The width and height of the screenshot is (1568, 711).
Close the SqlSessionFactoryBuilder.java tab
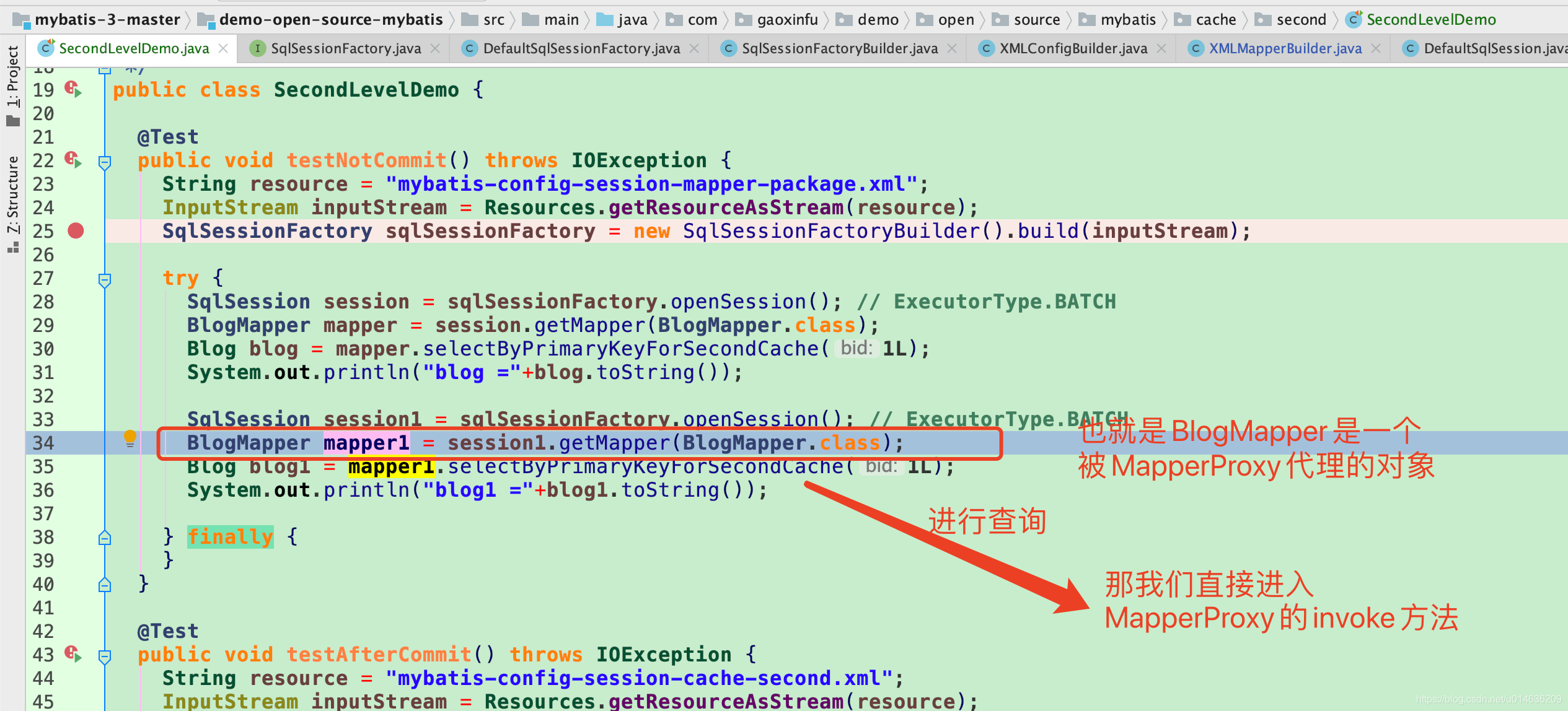[x=952, y=48]
